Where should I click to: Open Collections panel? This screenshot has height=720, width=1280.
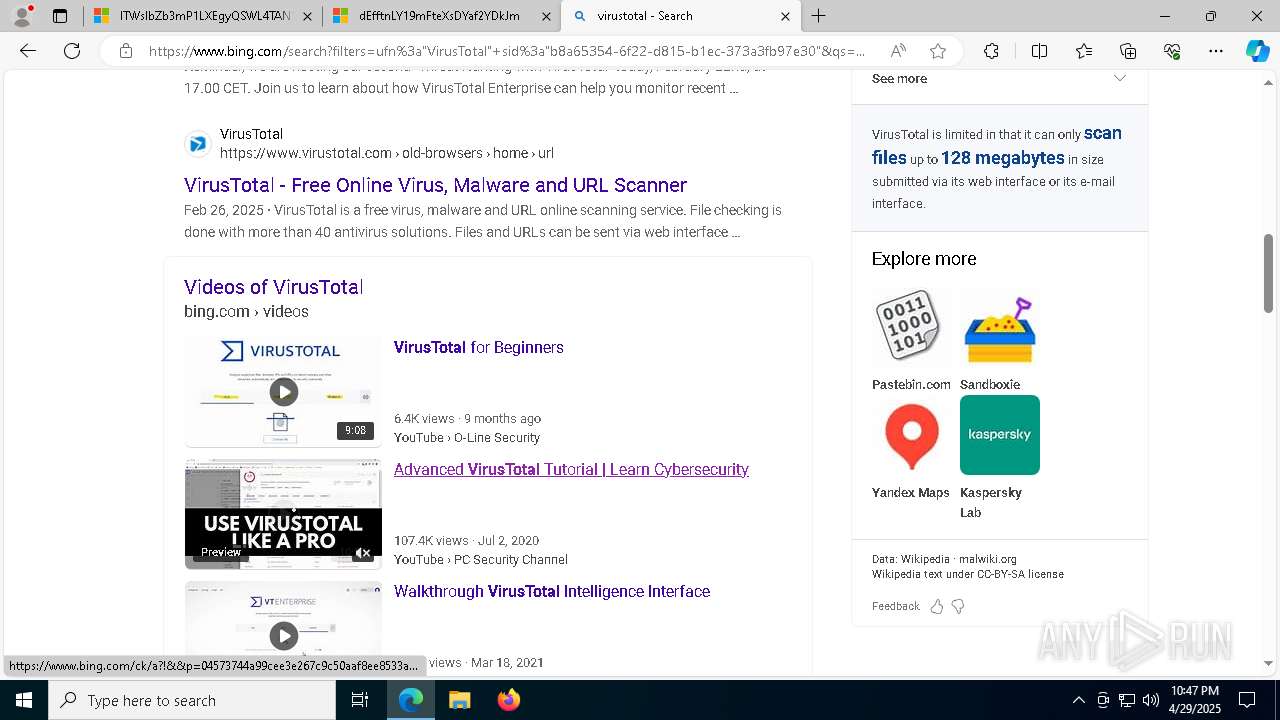pyautogui.click(x=1128, y=51)
